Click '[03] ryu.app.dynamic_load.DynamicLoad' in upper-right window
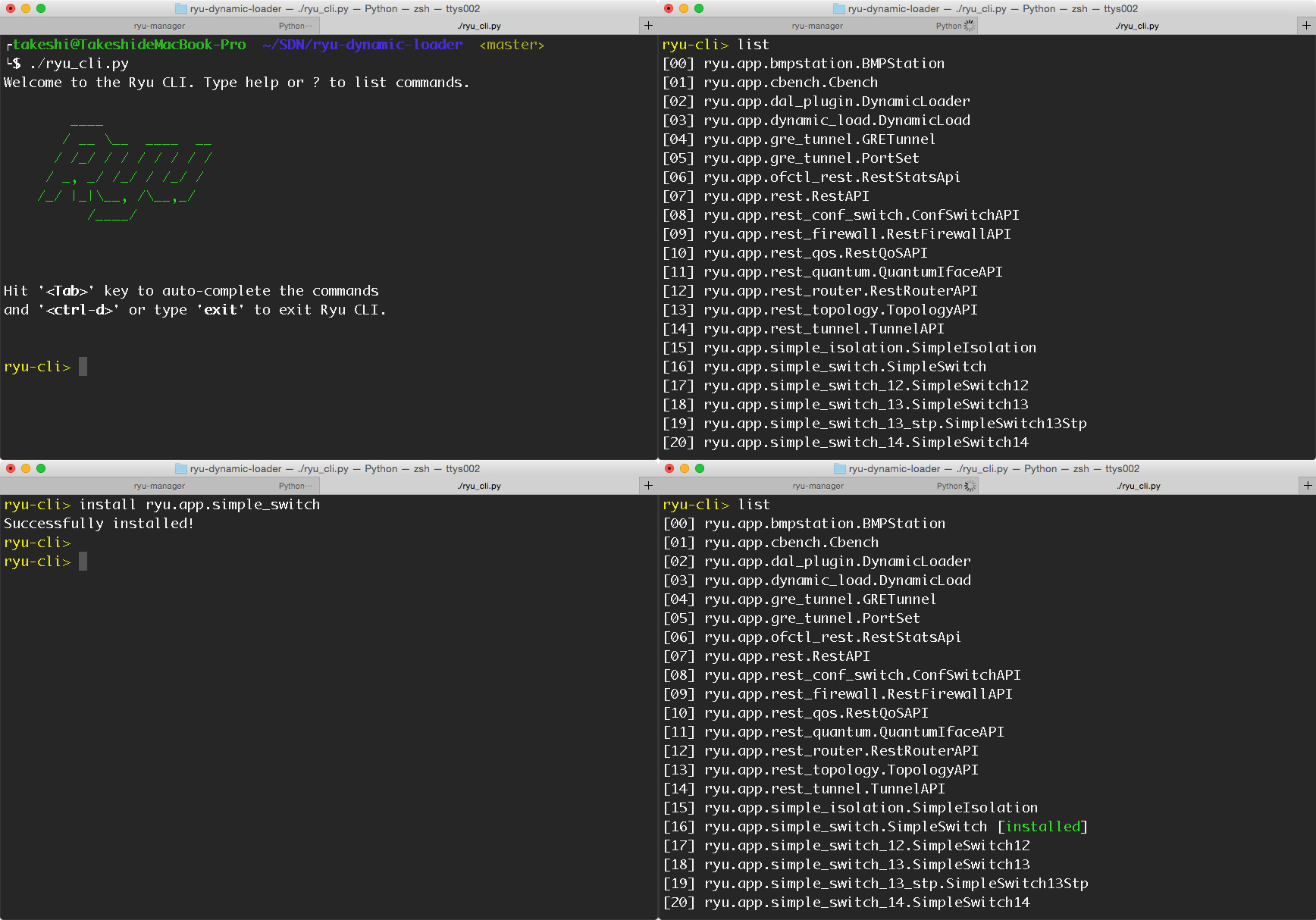 click(x=816, y=120)
